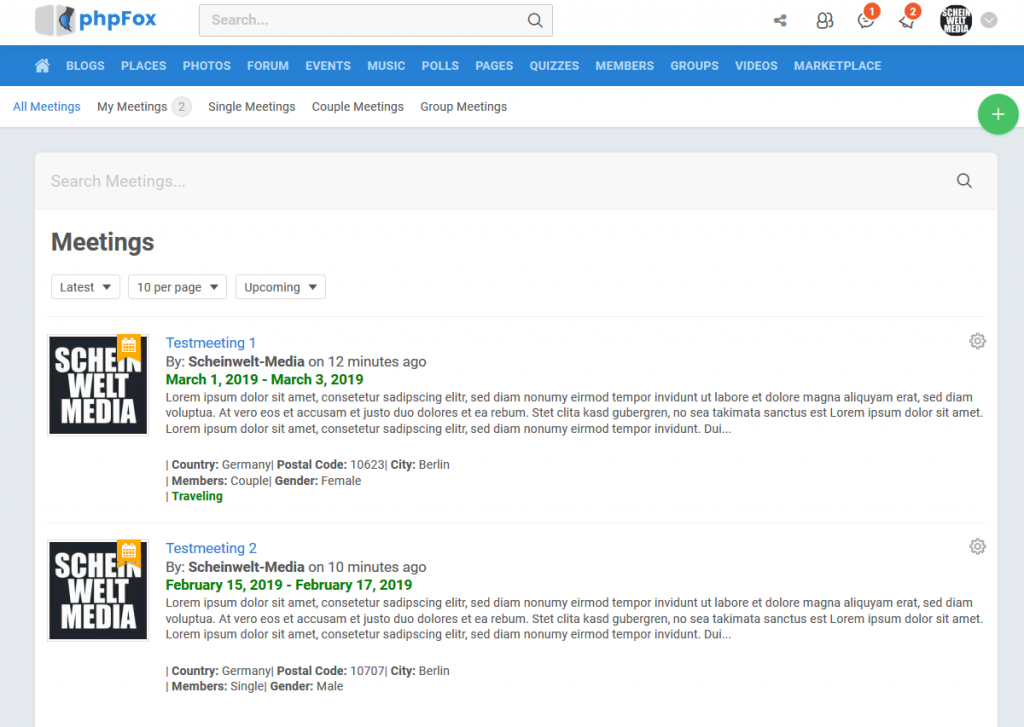The width and height of the screenshot is (1024, 727).
Task: Click the home icon in navigation bar
Action: click(x=42, y=66)
